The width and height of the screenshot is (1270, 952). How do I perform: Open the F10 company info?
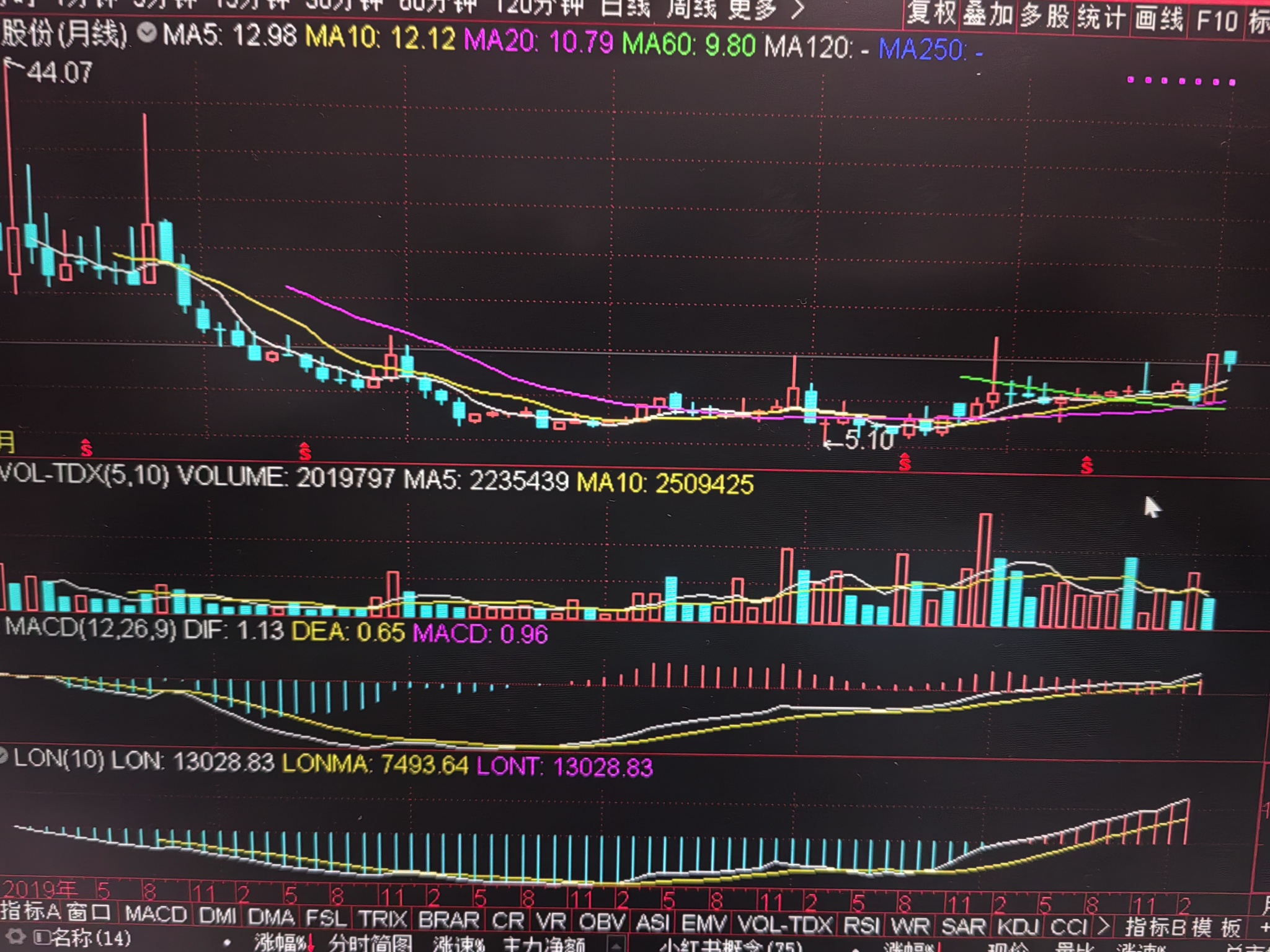tap(1216, 20)
